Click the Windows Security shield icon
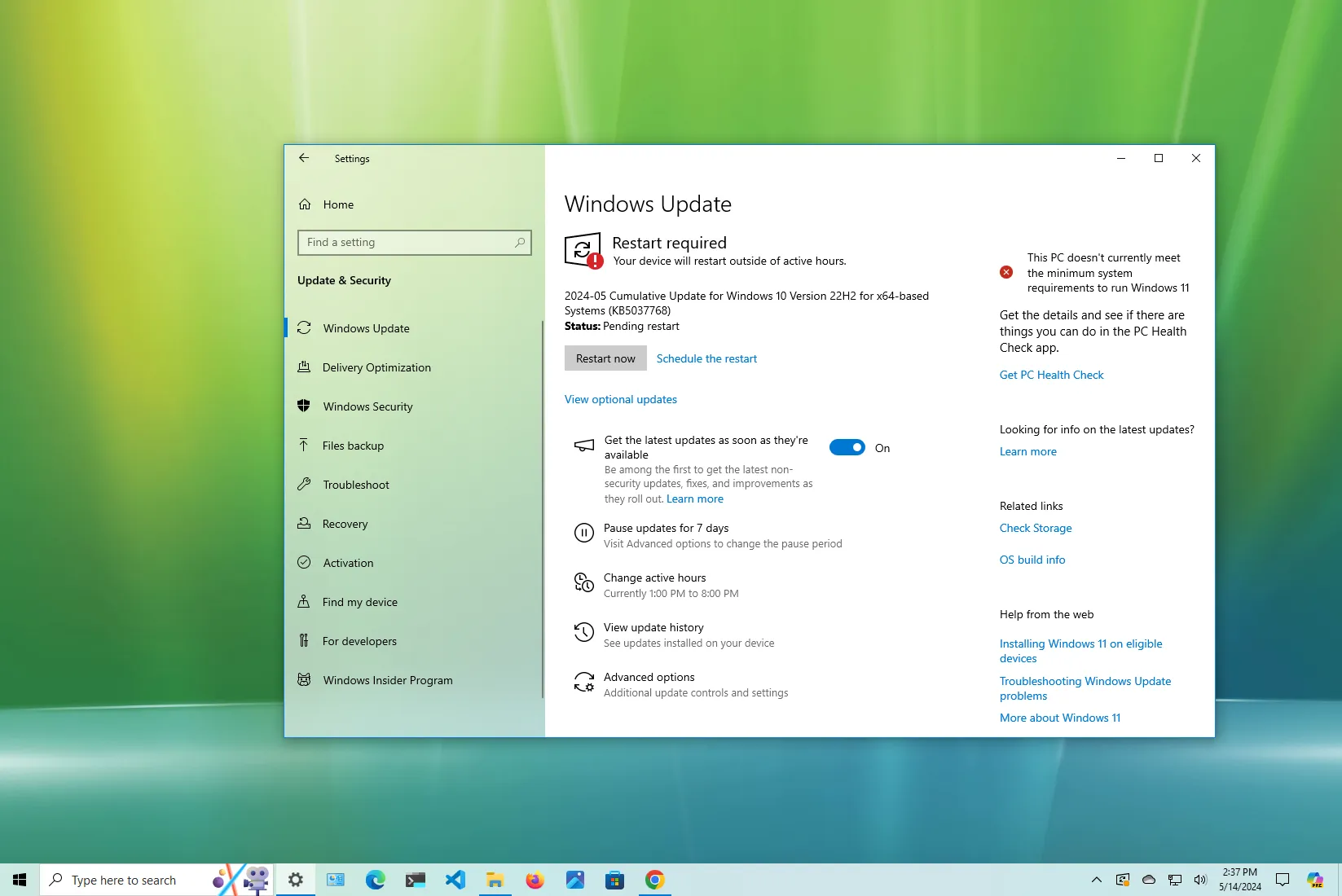Viewport: 1342px width, 896px height. pos(304,406)
